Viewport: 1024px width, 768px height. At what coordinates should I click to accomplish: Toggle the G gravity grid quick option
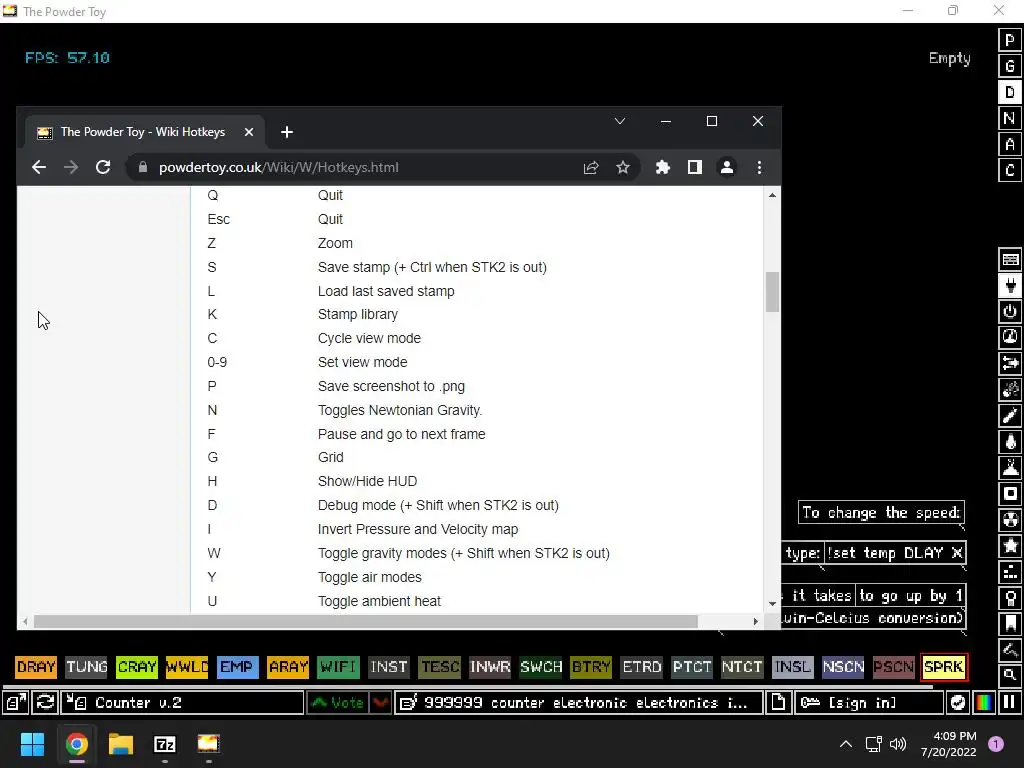click(1010, 66)
